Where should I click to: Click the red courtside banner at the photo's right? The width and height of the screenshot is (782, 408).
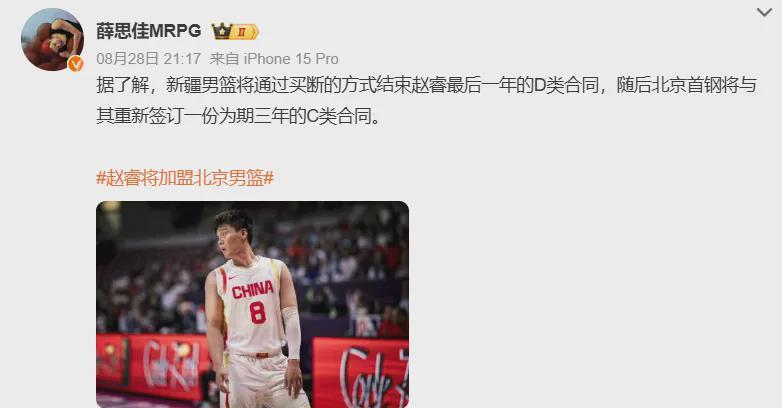[361, 373]
